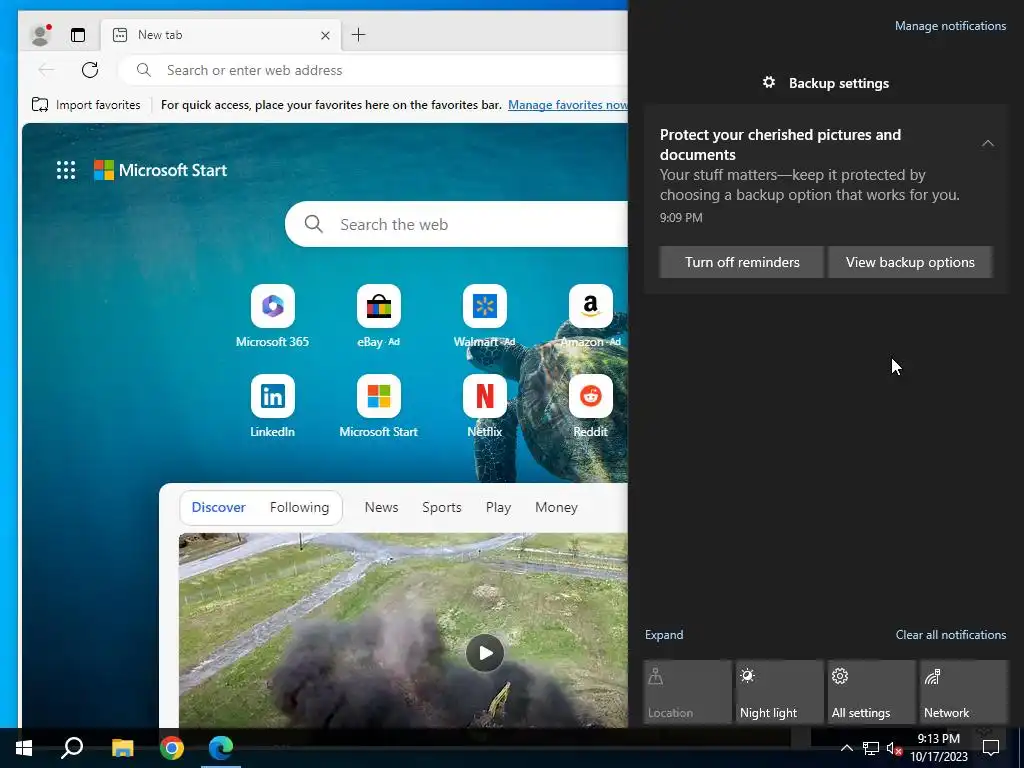
Task: Open the Amazon quick link
Action: pyautogui.click(x=591, y=317)
